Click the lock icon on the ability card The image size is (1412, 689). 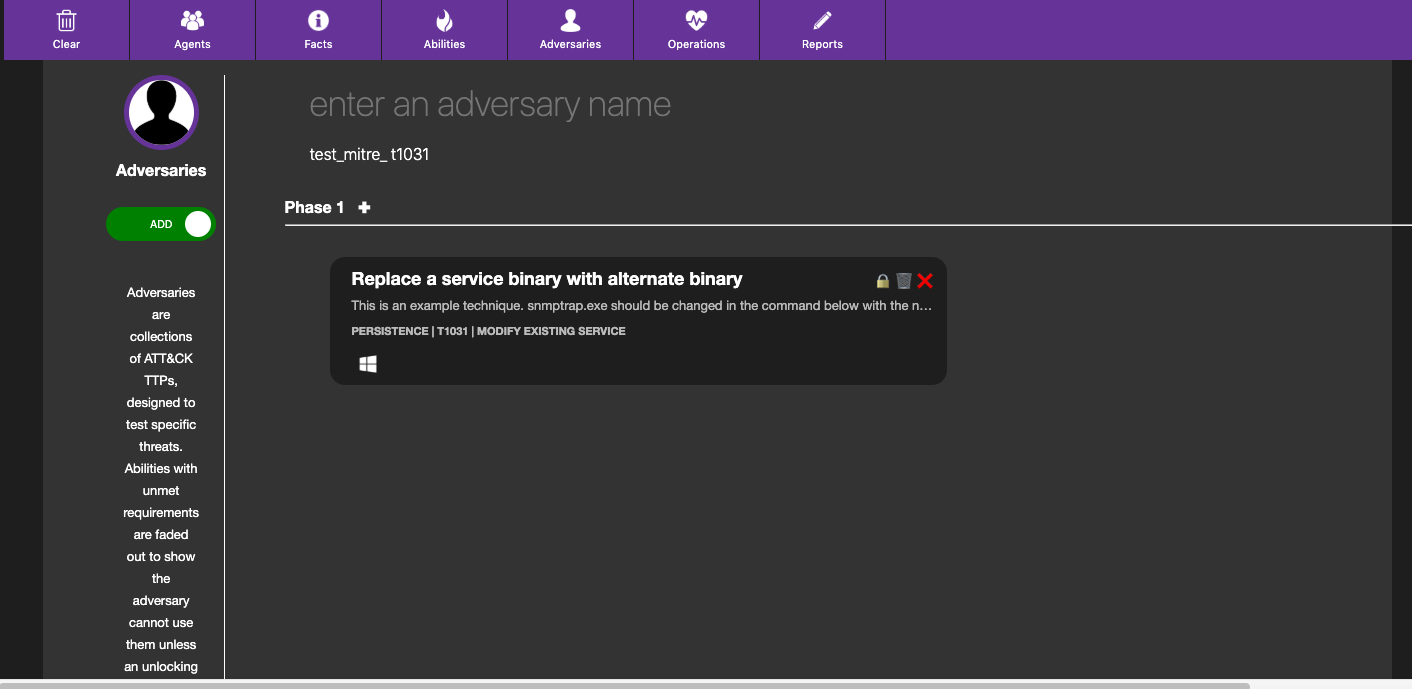pos(883,281)
